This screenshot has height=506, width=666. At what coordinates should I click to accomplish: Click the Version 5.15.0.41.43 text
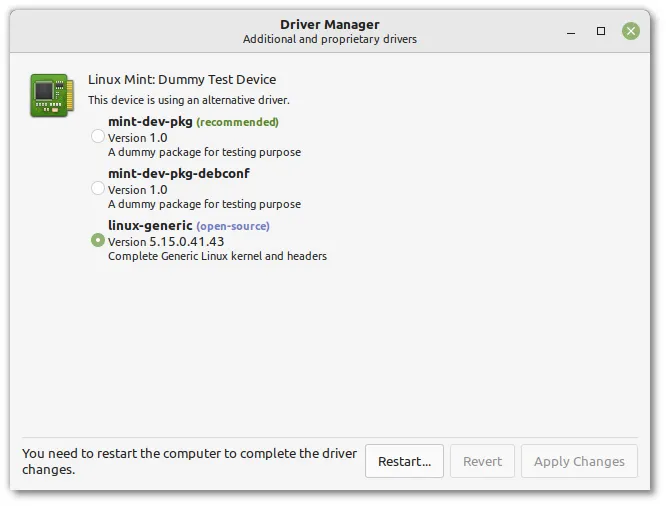[x=166, y=241]
